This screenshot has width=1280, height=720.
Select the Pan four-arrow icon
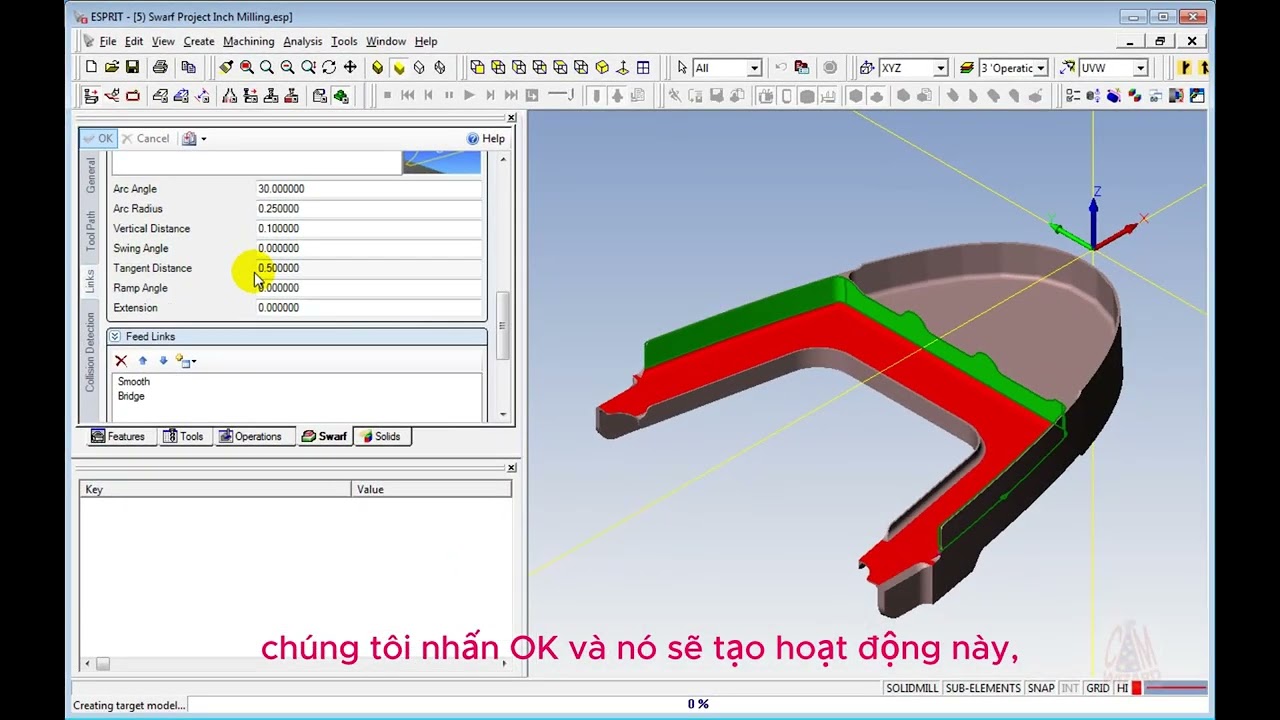point(350,67)
